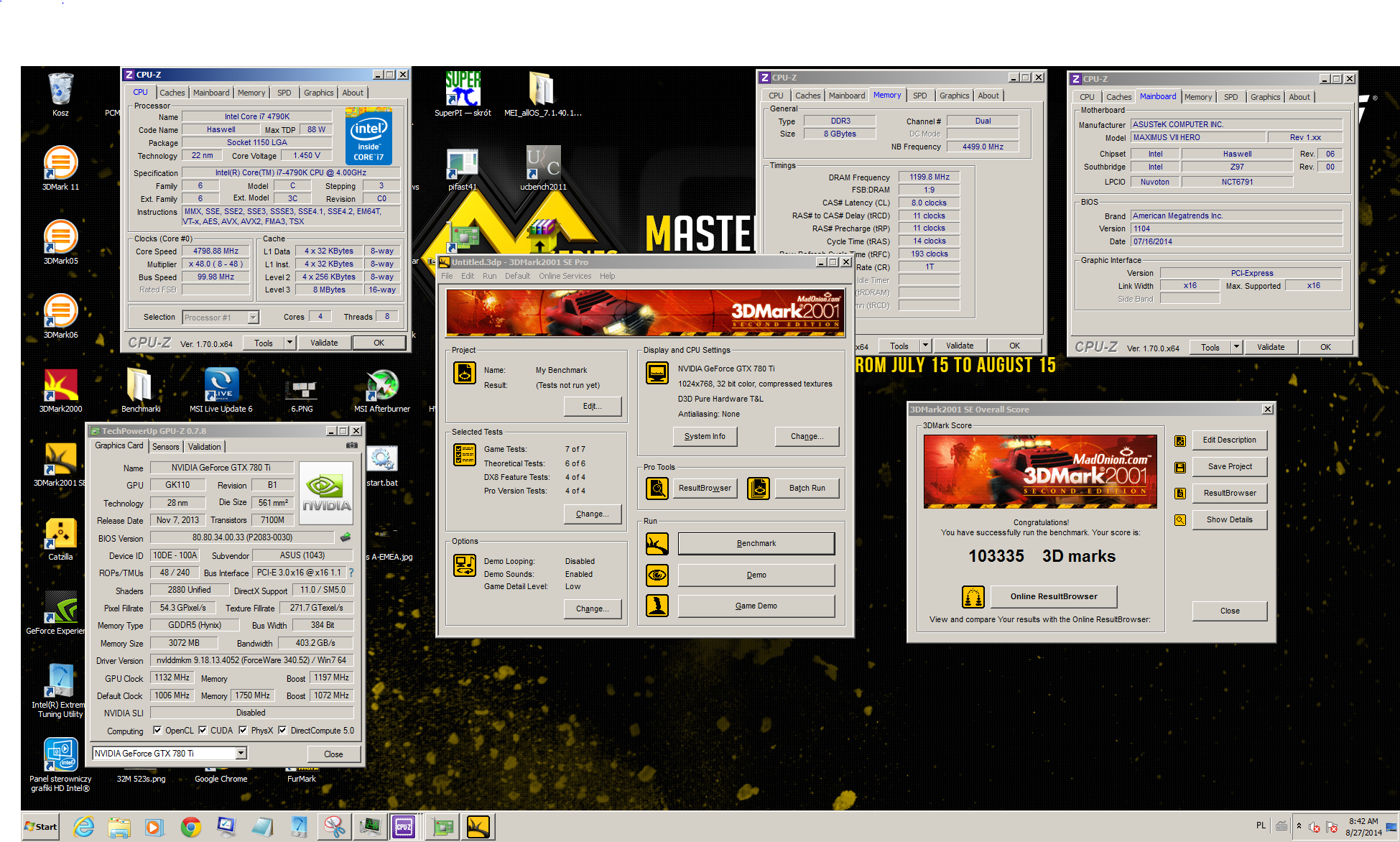Open the Tools dropdown arrow in CPU-Z CPU window
Image resolution: width=1400 pixels, height=842 pixels.
click(x=290, y=343)
